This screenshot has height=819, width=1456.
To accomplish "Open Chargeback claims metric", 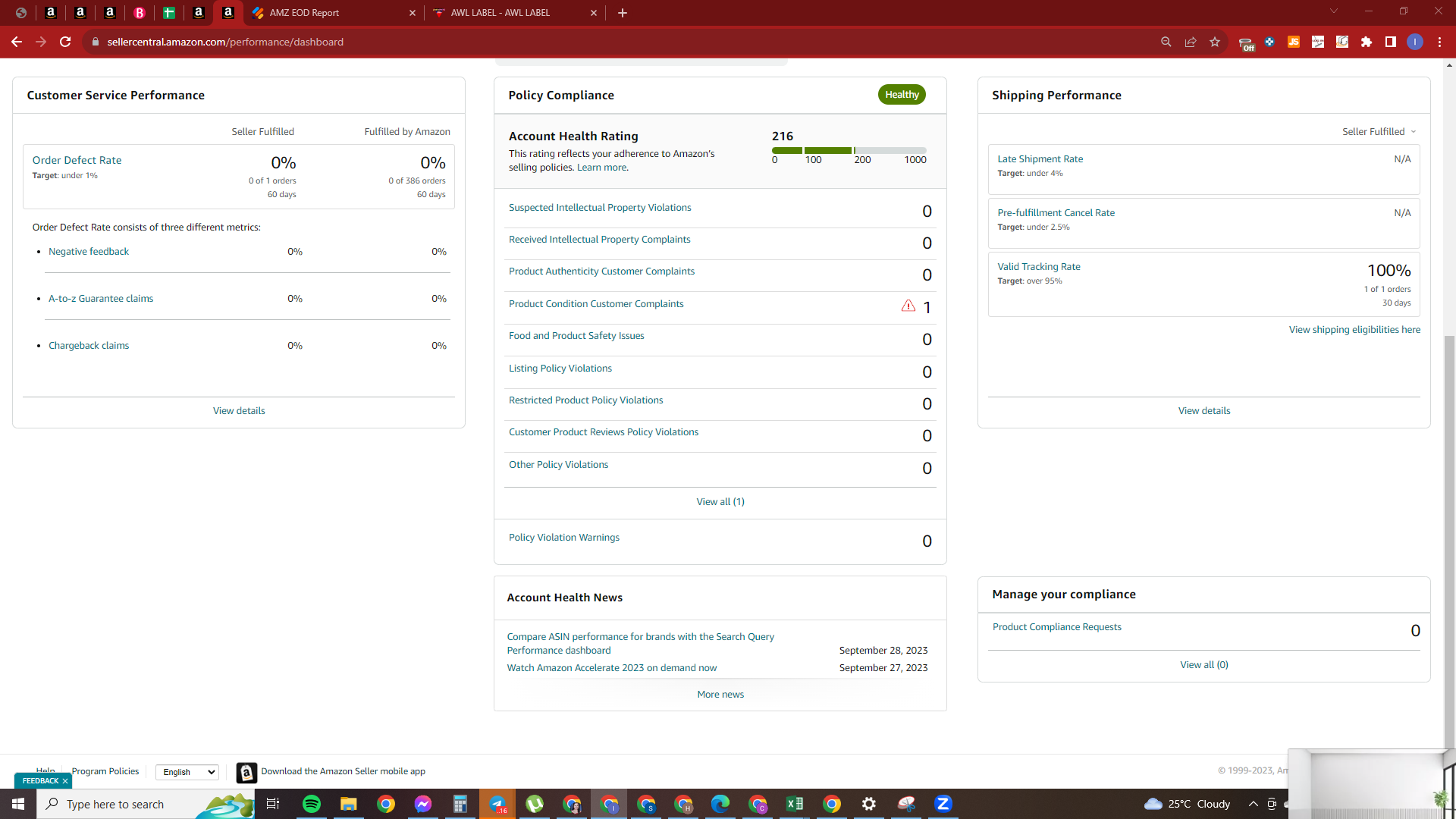I will coord(89,346).
